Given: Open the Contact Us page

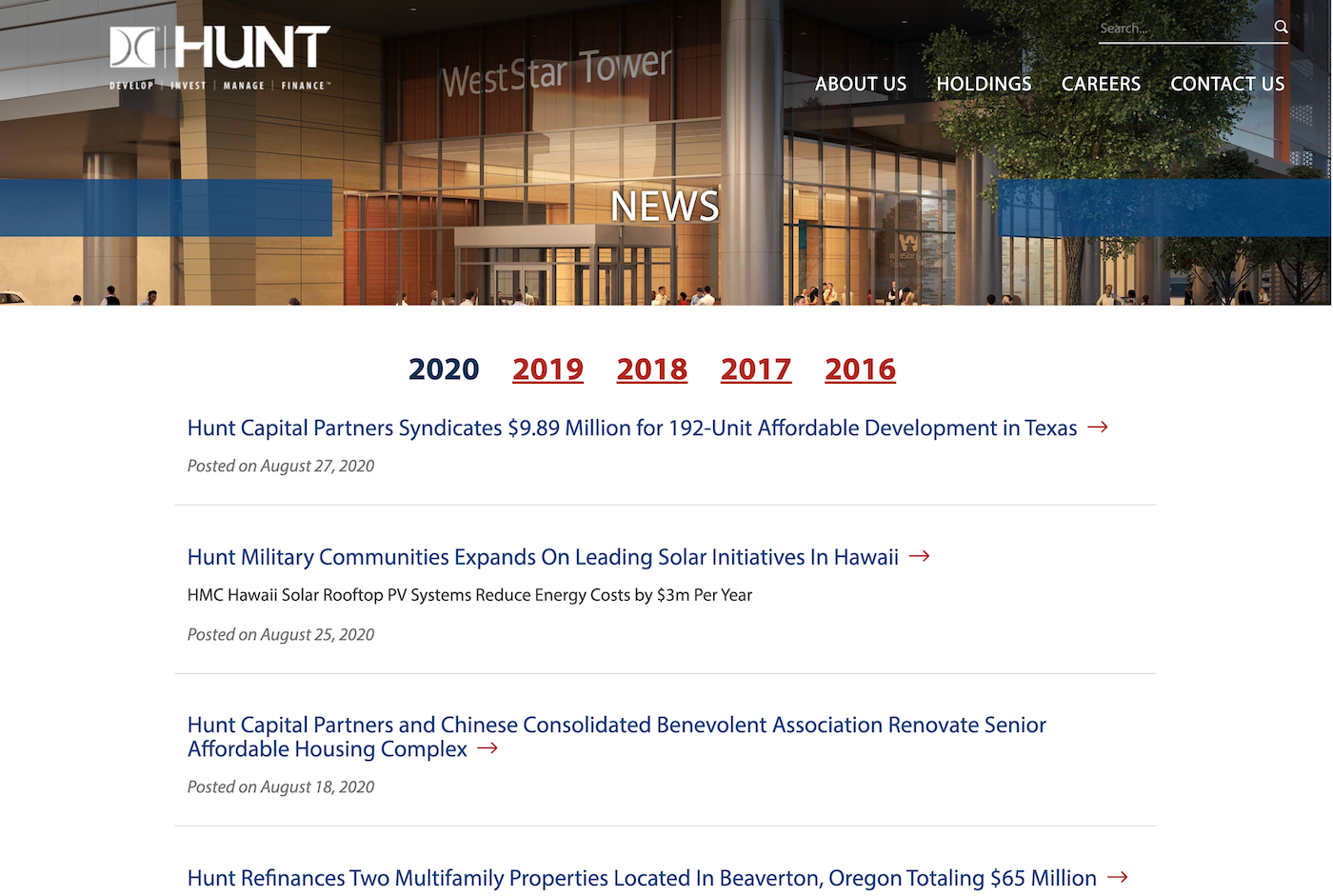Looking at the screenshot, I should 1227,84.
